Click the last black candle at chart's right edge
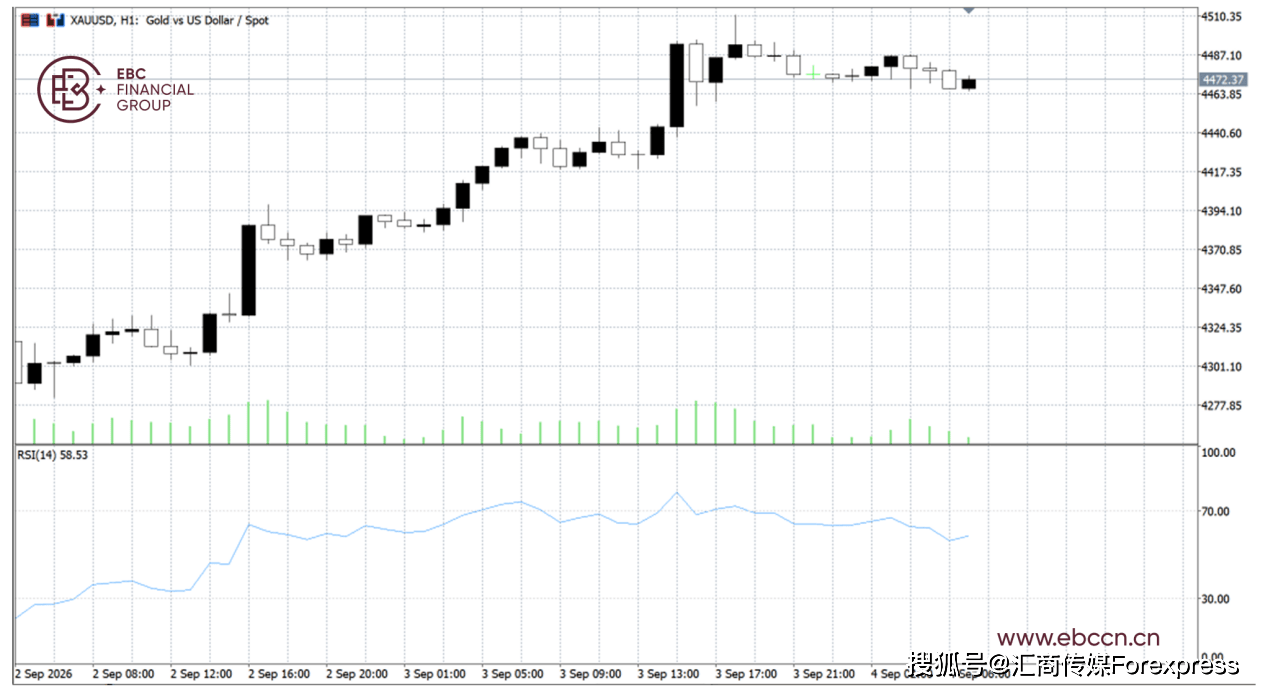This screenshot has height=692, width=1268. point(968,84)
